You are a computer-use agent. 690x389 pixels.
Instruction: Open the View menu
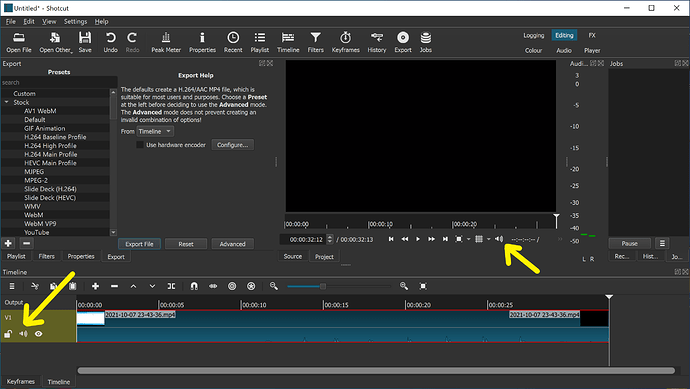click(x=49, y=22)
